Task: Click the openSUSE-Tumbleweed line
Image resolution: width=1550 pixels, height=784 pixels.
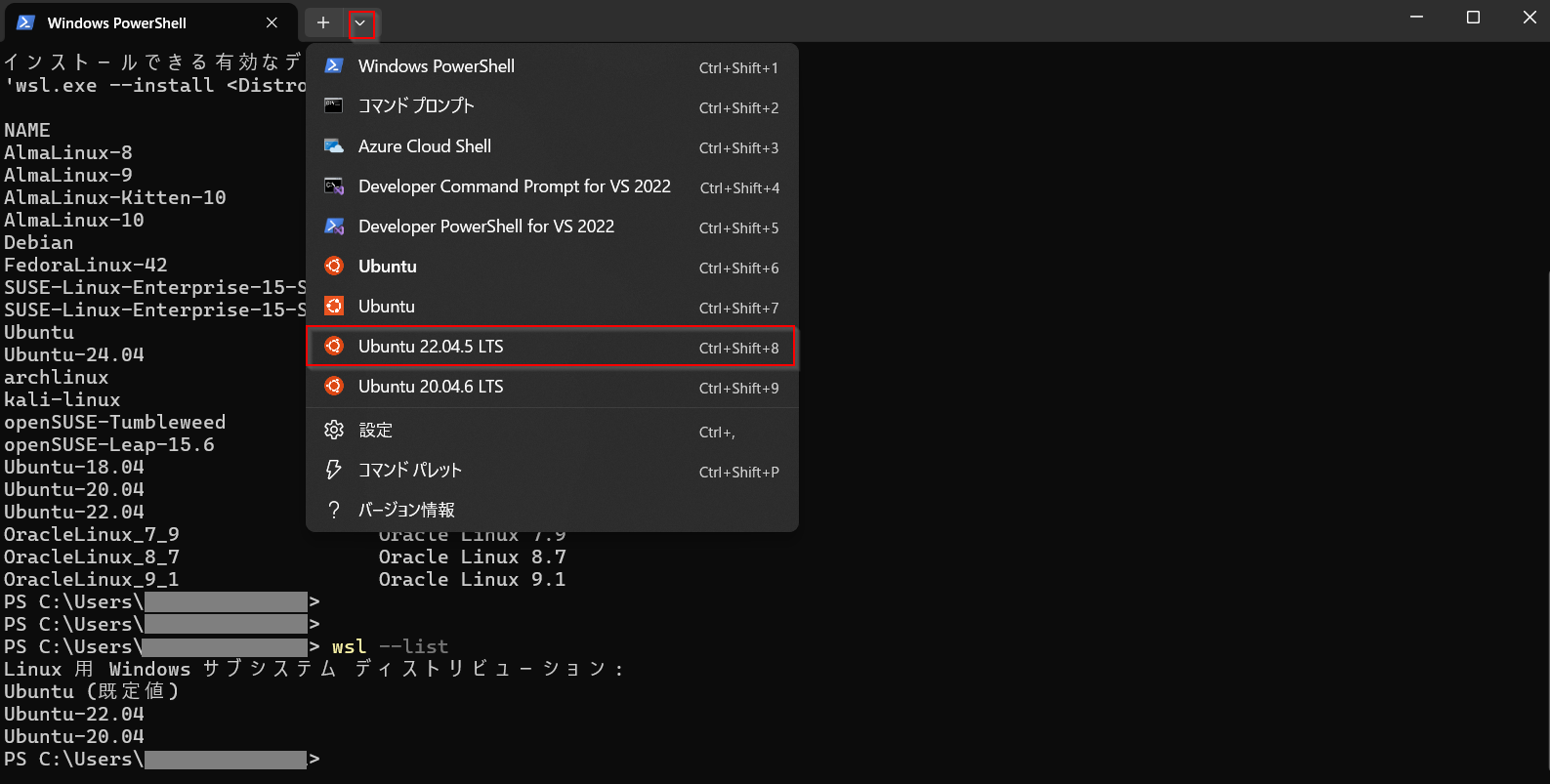Action: 115,422
